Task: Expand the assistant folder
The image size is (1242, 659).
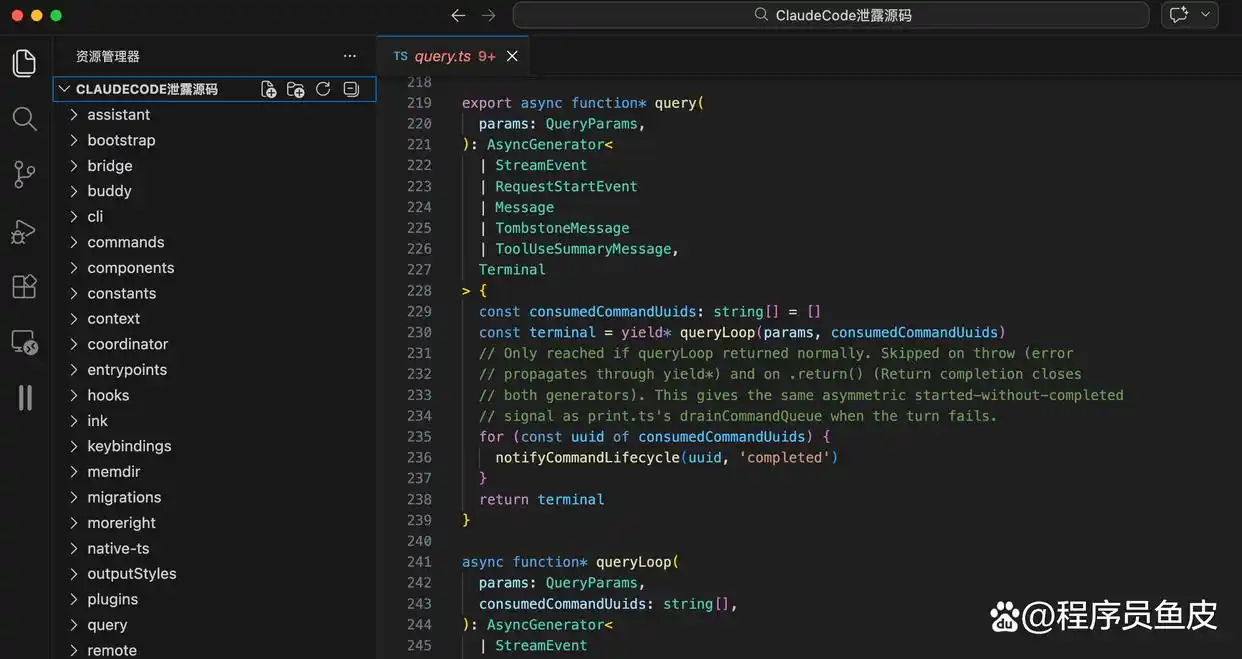Action: 214,115
